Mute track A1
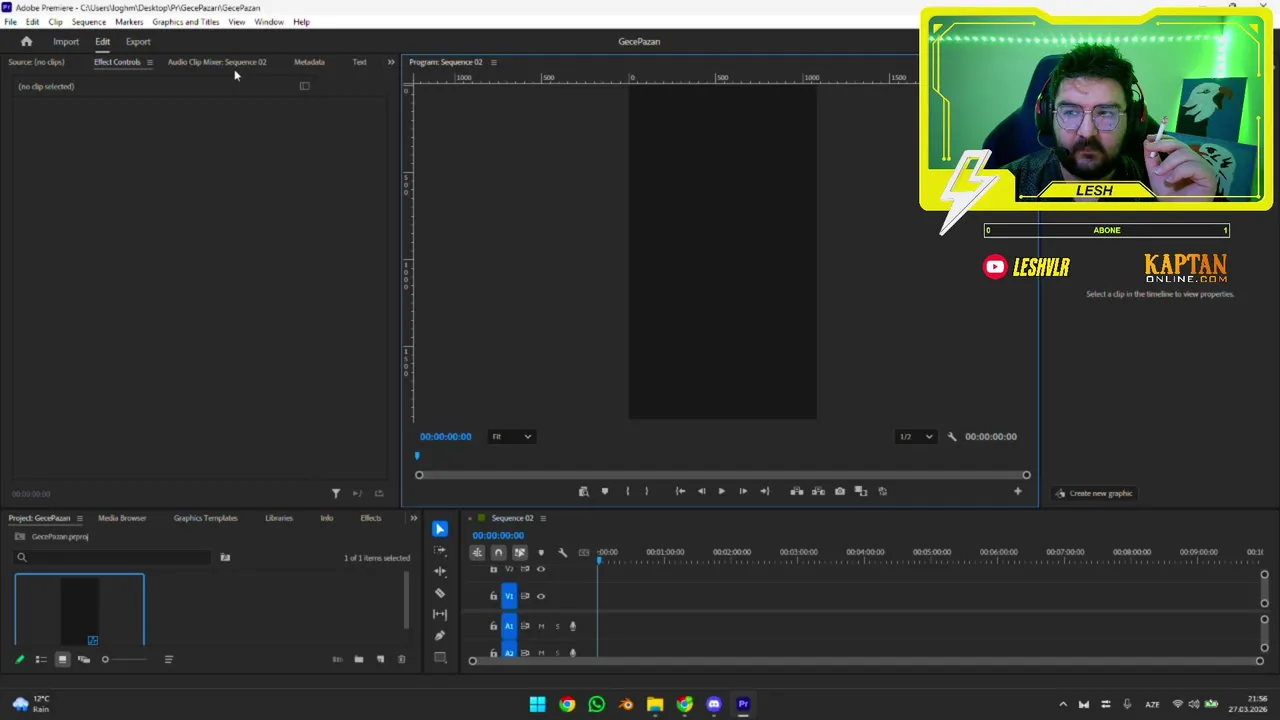The image size is (1280, 720). click(x=541, y=626)
